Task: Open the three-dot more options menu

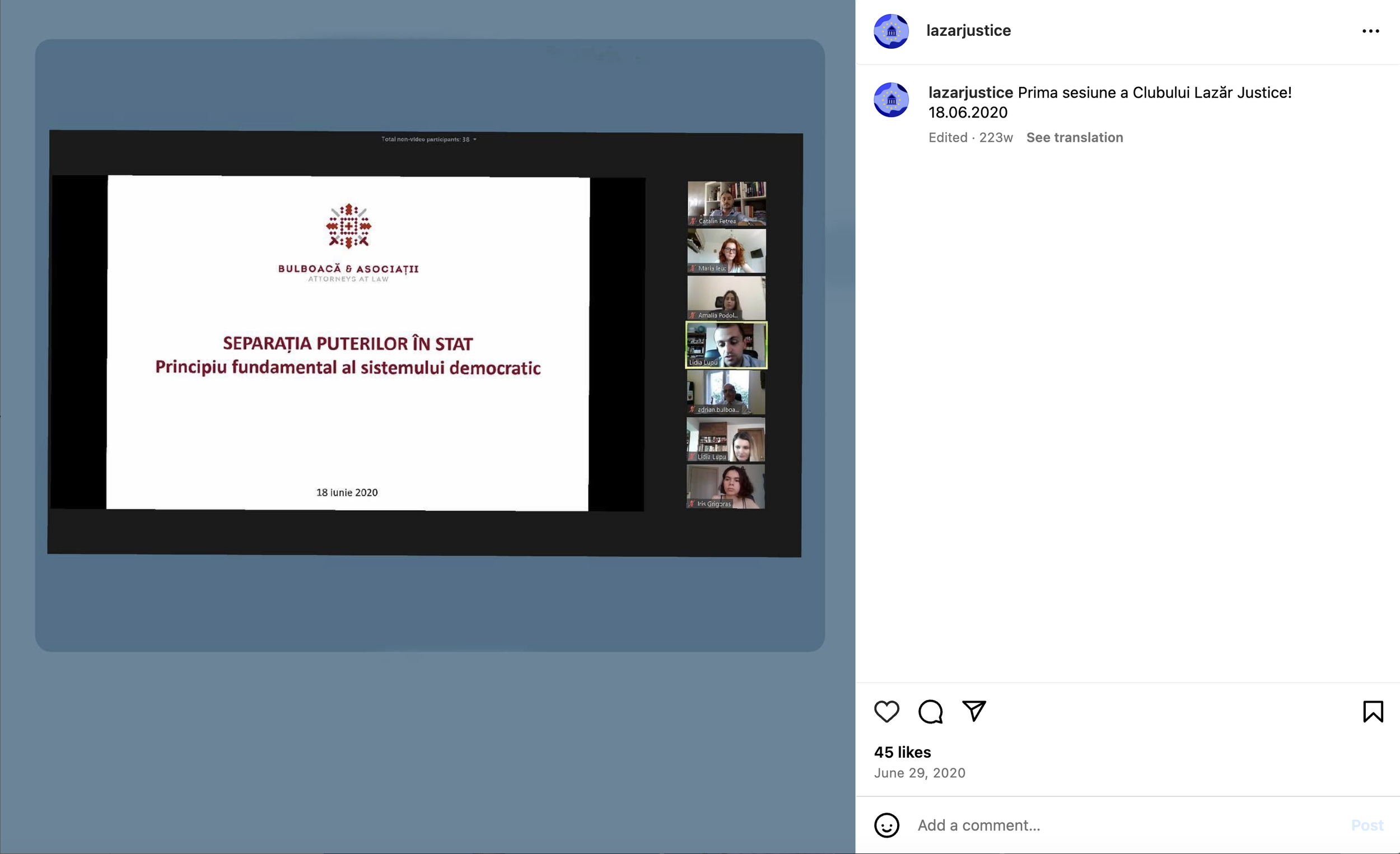Action: pyautogui.click(x=1370, y=31)
